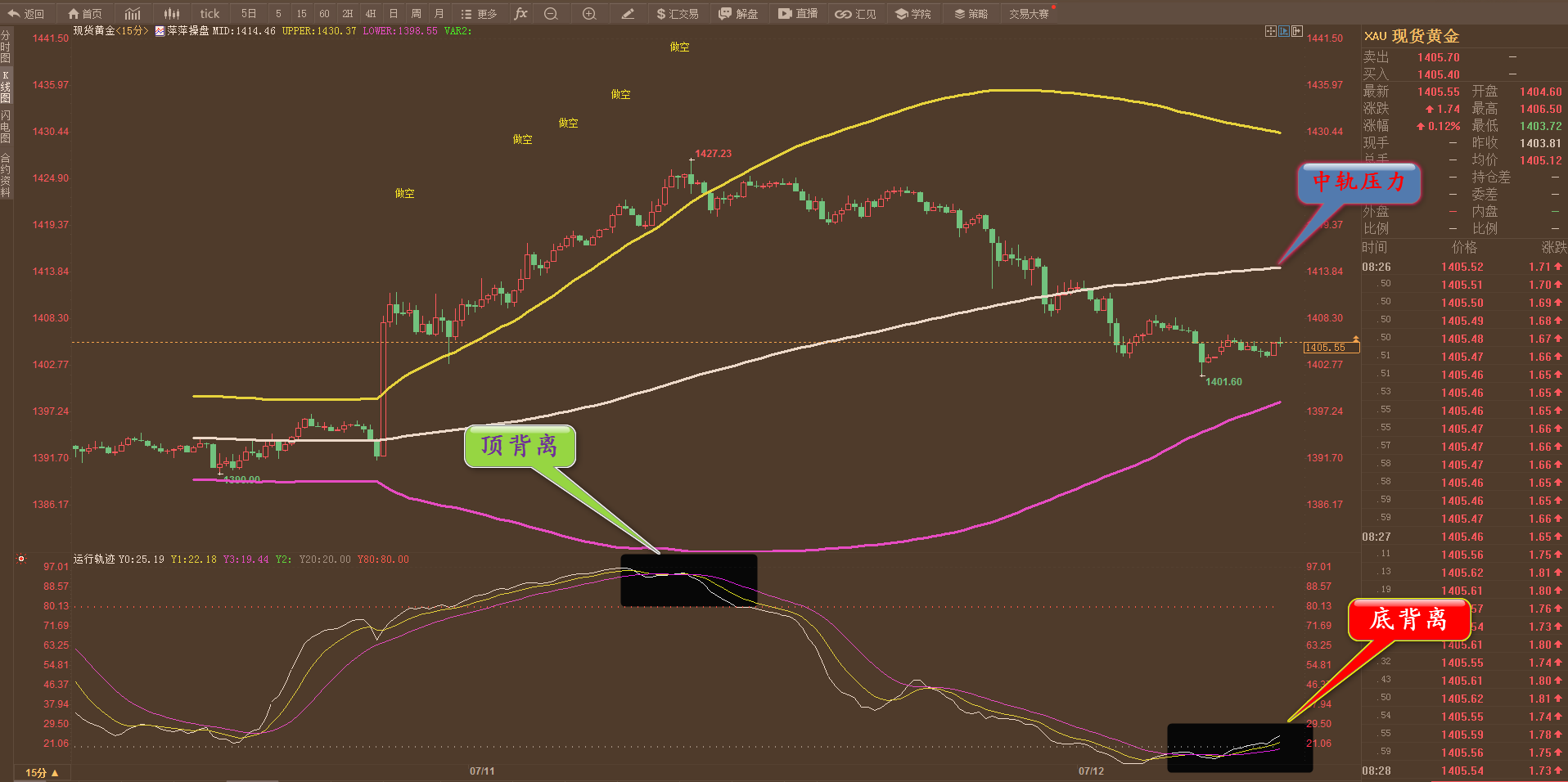Screen dimensions: 1568x782
Task: Select the 60-minute period
Action: click(324, 13)
